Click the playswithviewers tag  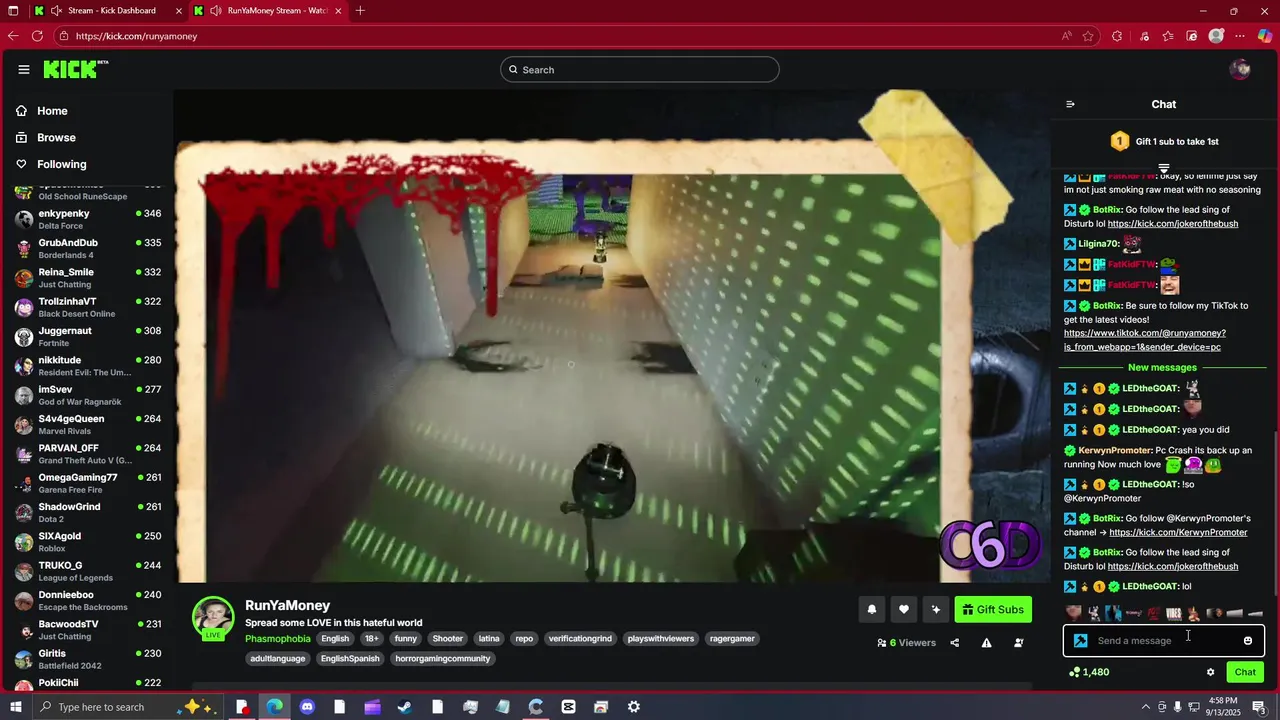(661, 639)
